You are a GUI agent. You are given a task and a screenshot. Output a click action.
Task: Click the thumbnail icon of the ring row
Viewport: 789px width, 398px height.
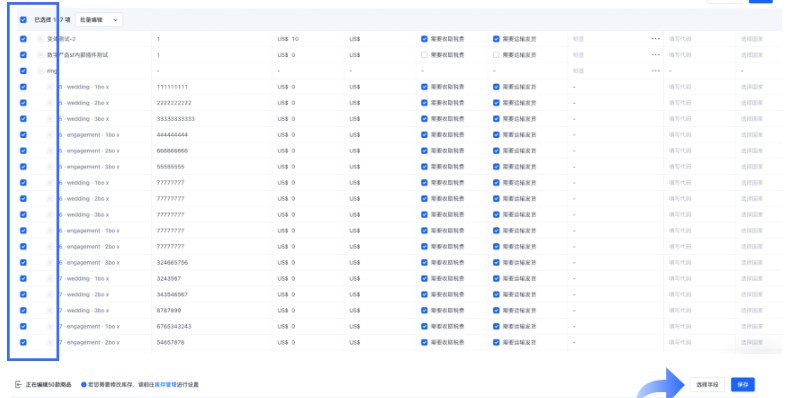40,71
